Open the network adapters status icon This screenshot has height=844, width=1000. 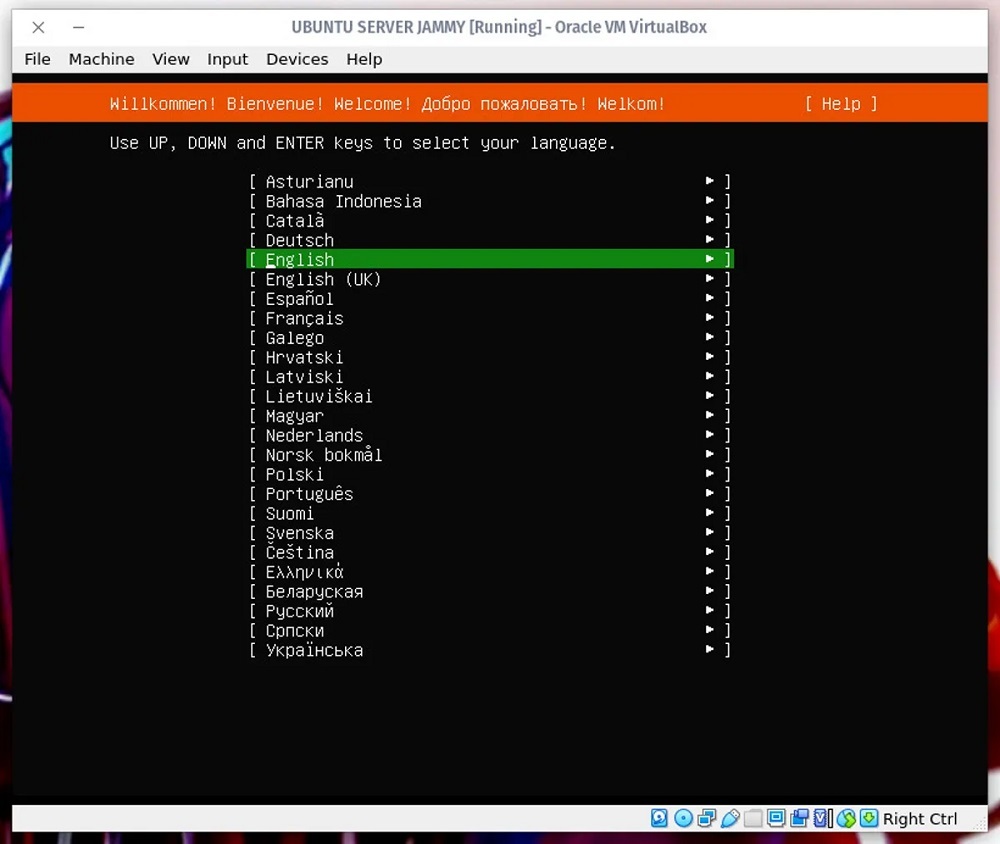(x=707, y=818)
